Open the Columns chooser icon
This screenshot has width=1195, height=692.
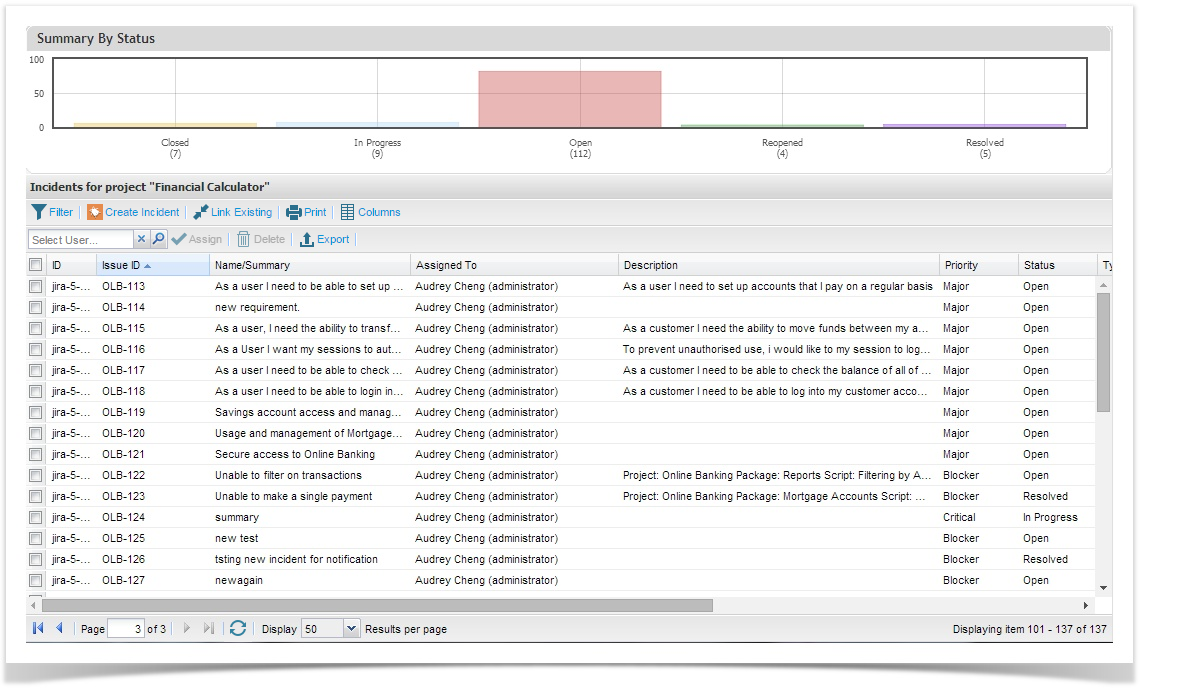coord(348,212)
